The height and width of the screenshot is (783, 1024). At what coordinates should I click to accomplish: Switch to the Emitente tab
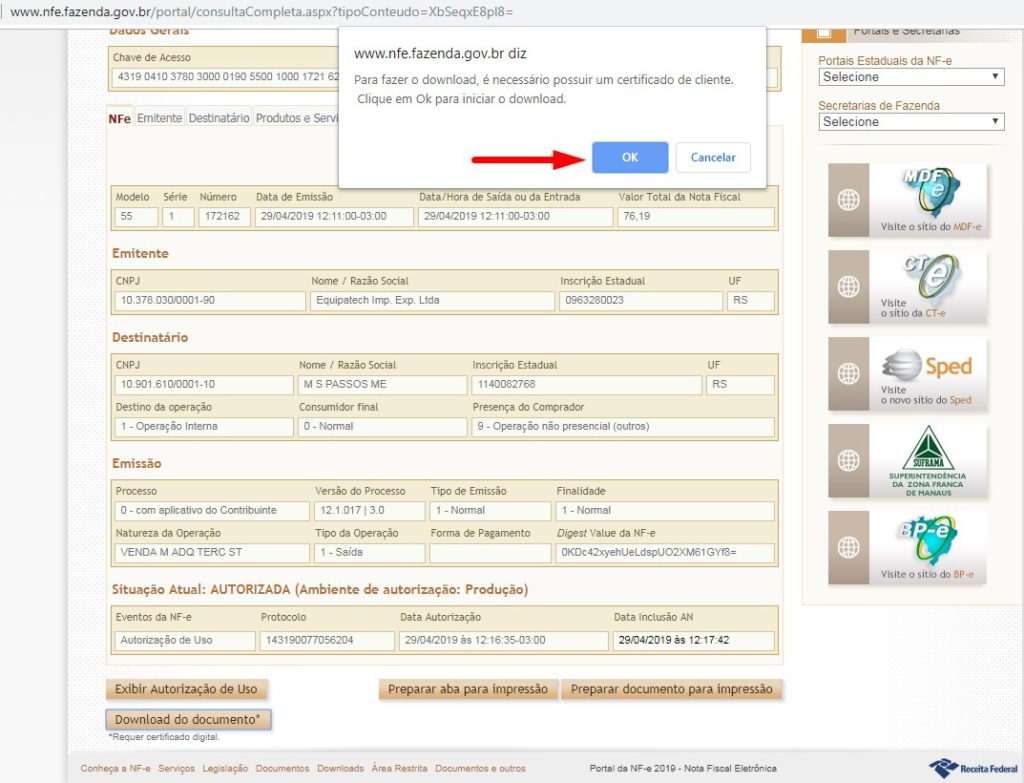[x=159, y=118]
